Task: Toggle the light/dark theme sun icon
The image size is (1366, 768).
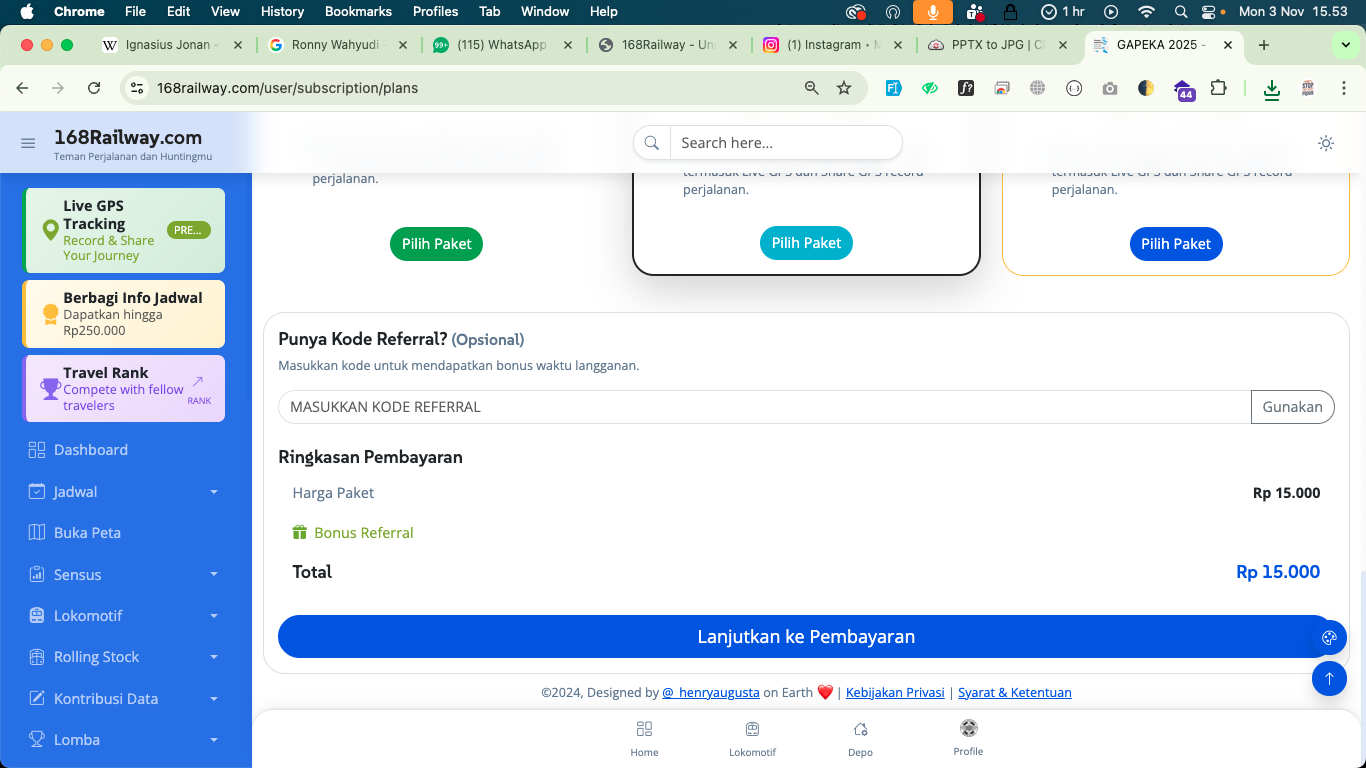Action: [x=1326, y=143]
